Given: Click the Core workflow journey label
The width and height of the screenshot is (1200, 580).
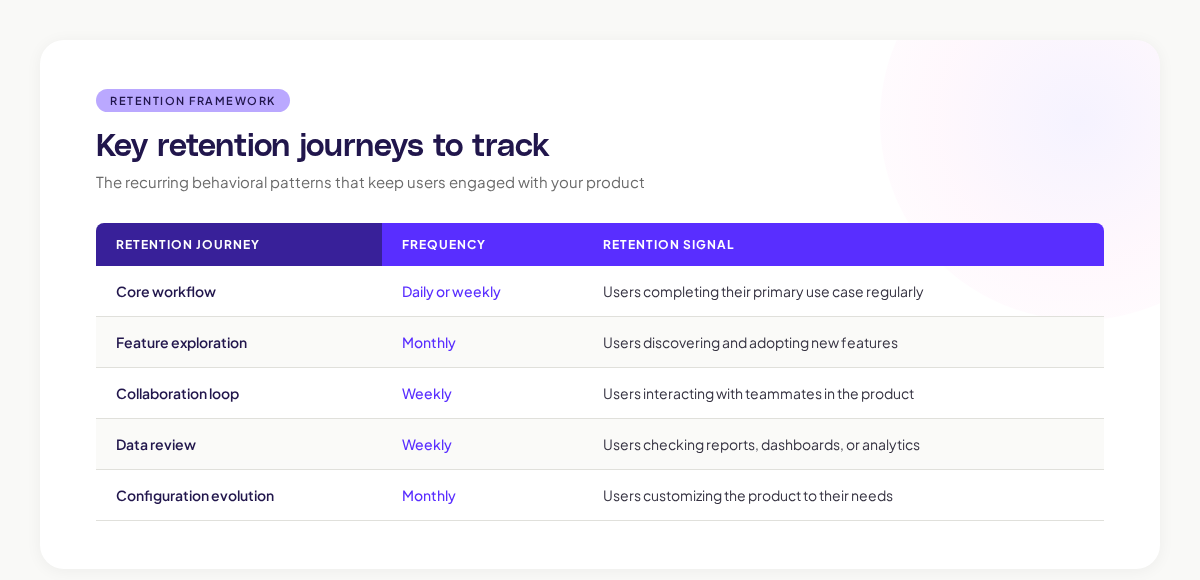Looking at the screenshot, I should (x=166, y=292).
